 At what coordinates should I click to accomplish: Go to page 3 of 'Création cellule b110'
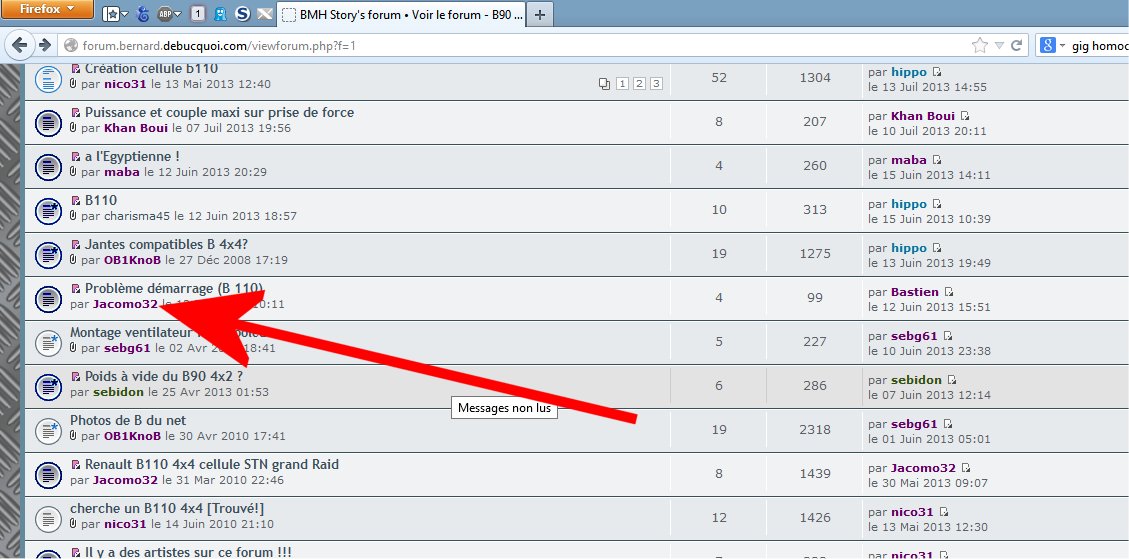pyautogui.click(x=656, y=84)
